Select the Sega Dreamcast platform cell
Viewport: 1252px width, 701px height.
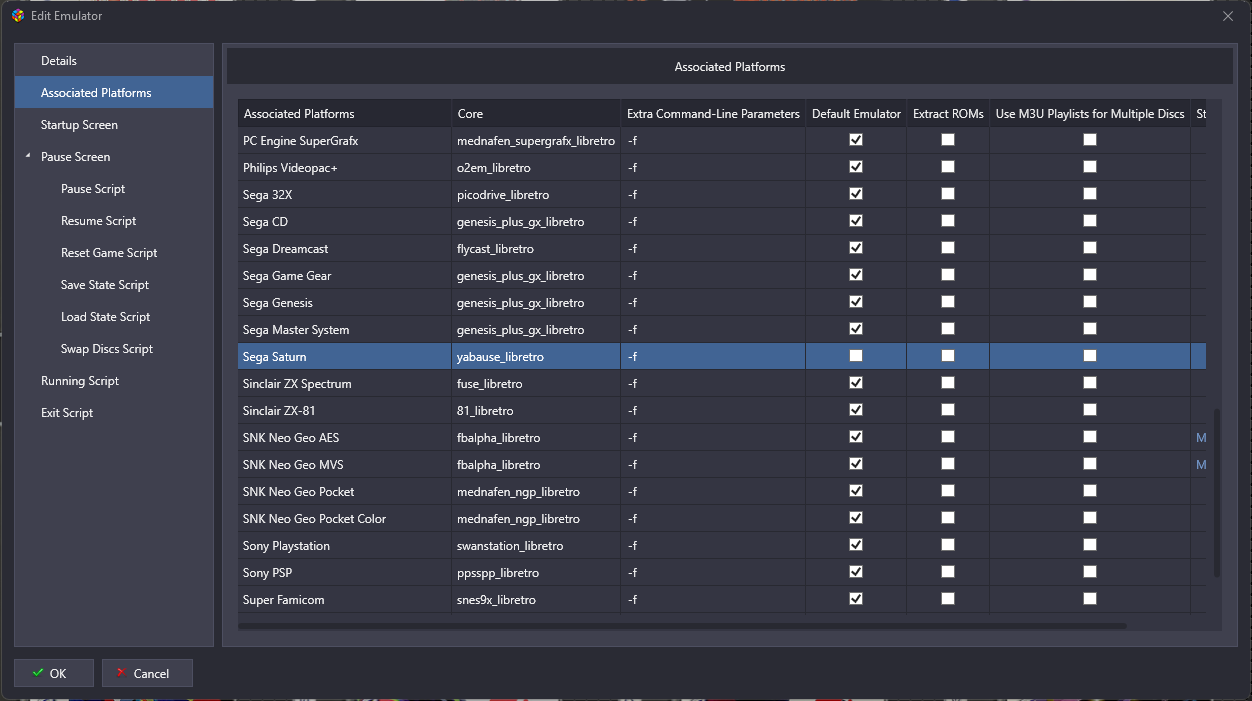[344, 248]
